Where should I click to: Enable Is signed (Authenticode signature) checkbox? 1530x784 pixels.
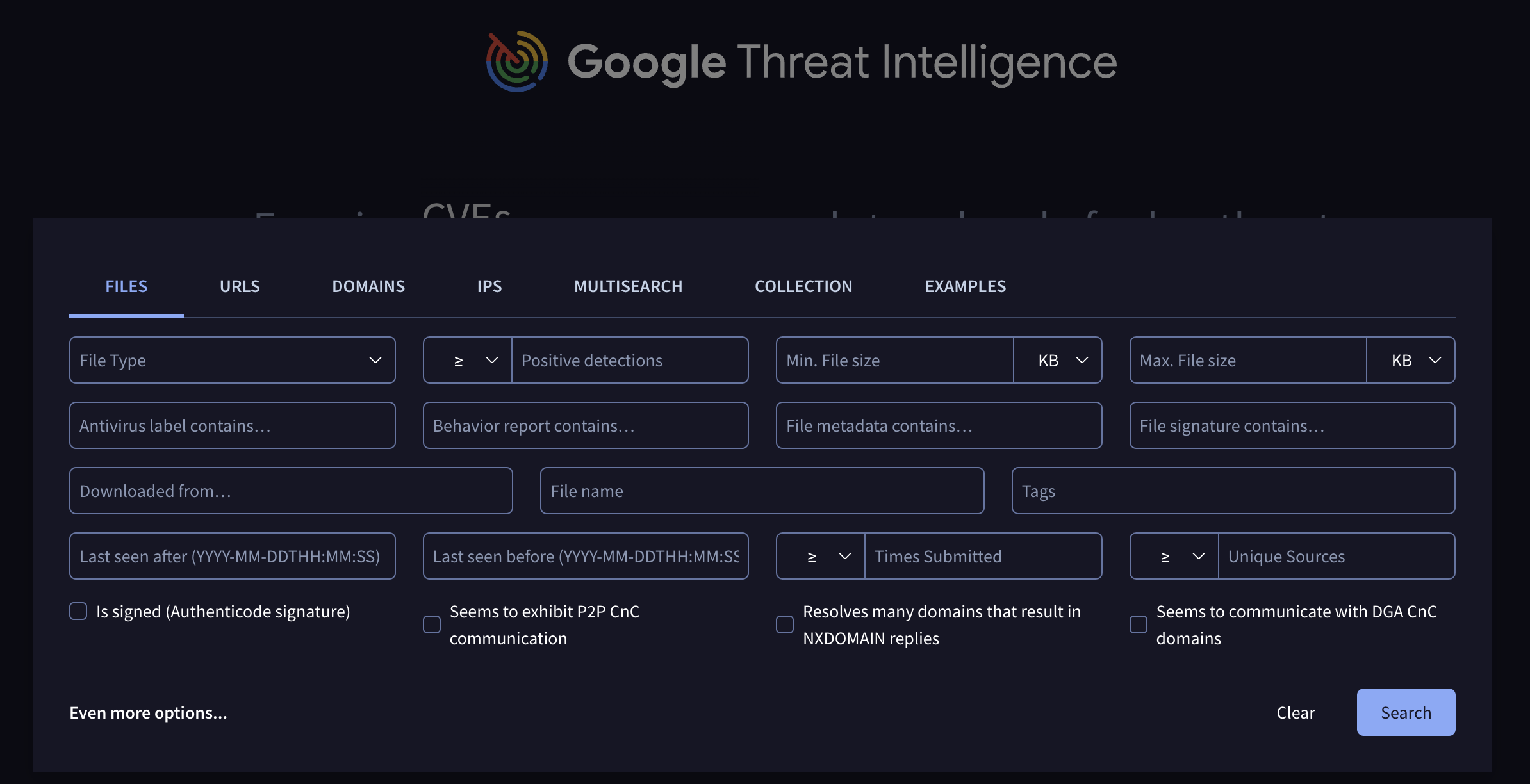click(78, 611)
